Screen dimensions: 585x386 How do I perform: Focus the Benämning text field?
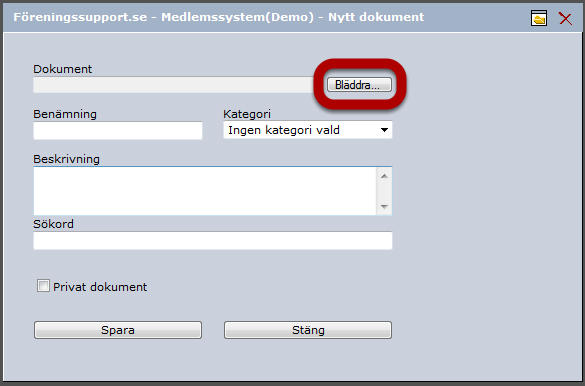point(118,131)
